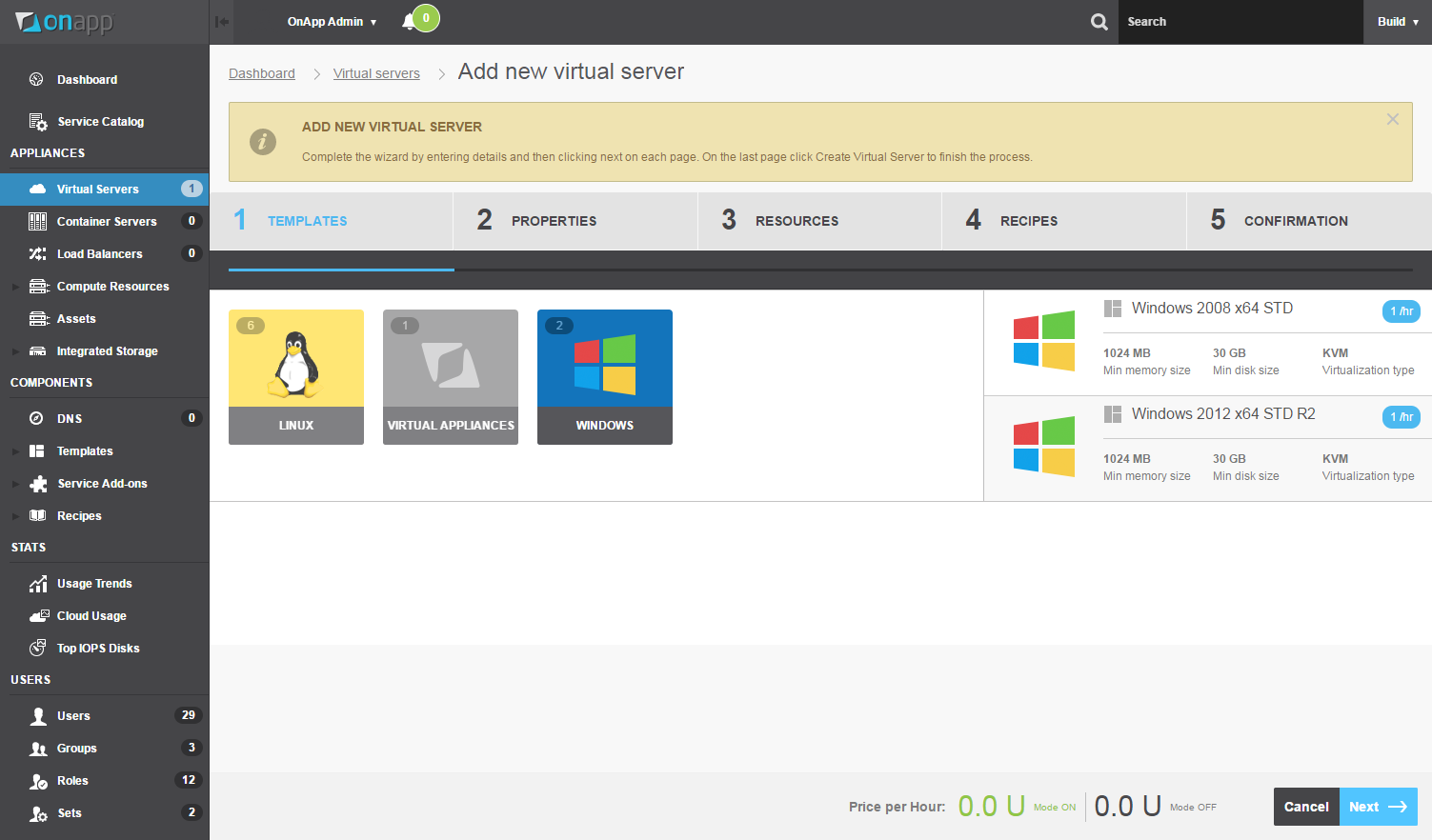
Task: Select the Windows template group
Action: coord(605,377)
